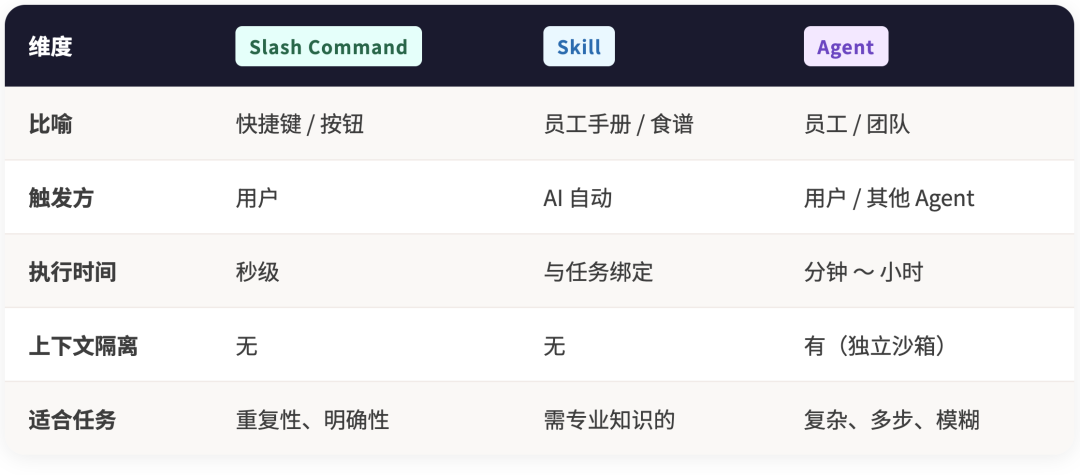Click the 员工 / 团队 cell
This screenshot has height=475, width=1080.
(x=857, y=124)
